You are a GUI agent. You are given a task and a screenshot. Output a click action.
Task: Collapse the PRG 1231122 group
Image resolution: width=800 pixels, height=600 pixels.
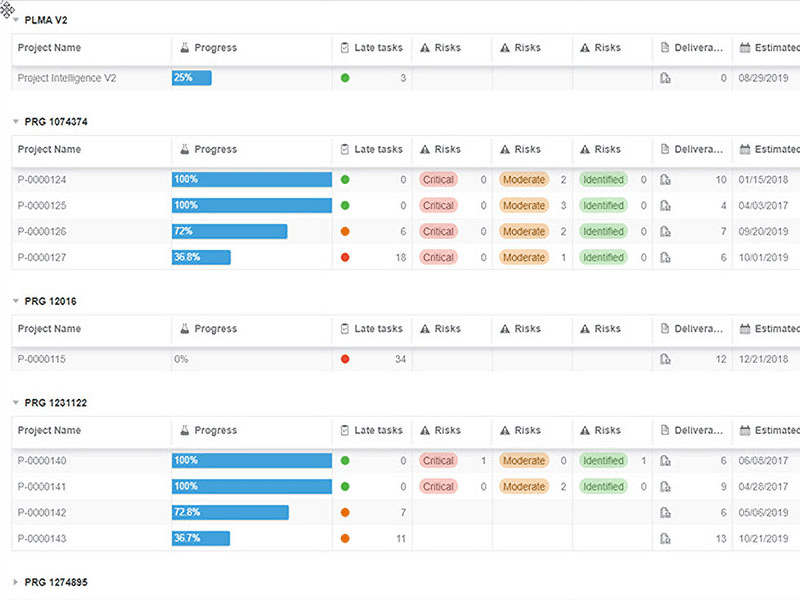(x=15, y=403)
